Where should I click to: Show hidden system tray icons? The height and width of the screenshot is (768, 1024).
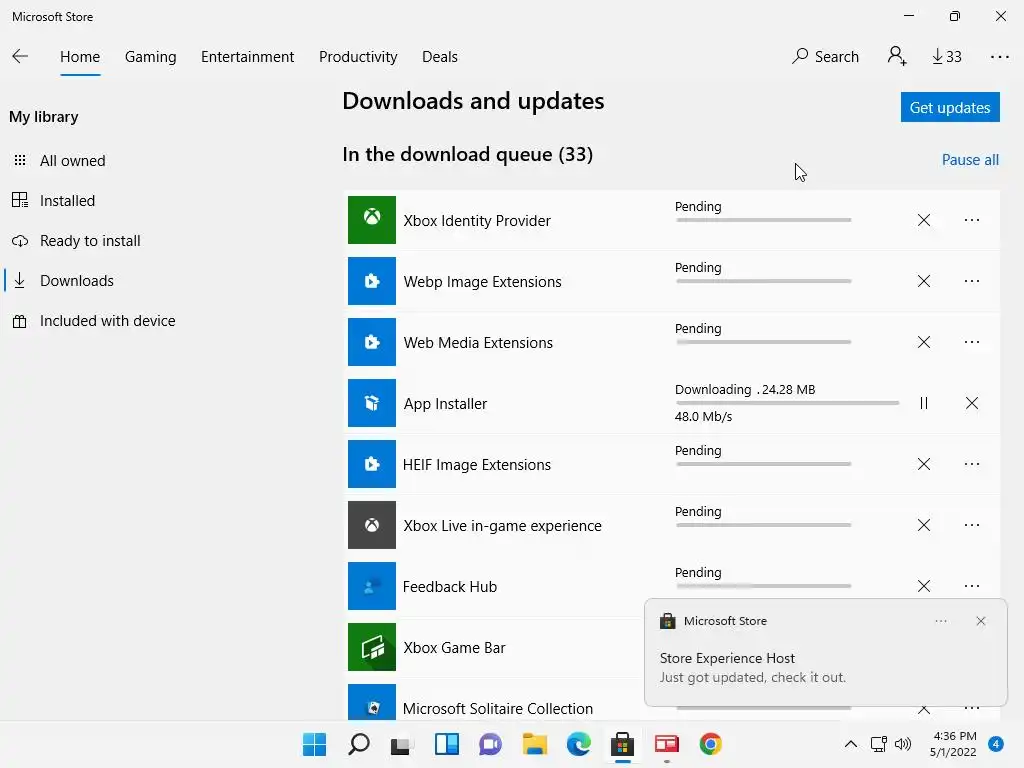[850, 744]
